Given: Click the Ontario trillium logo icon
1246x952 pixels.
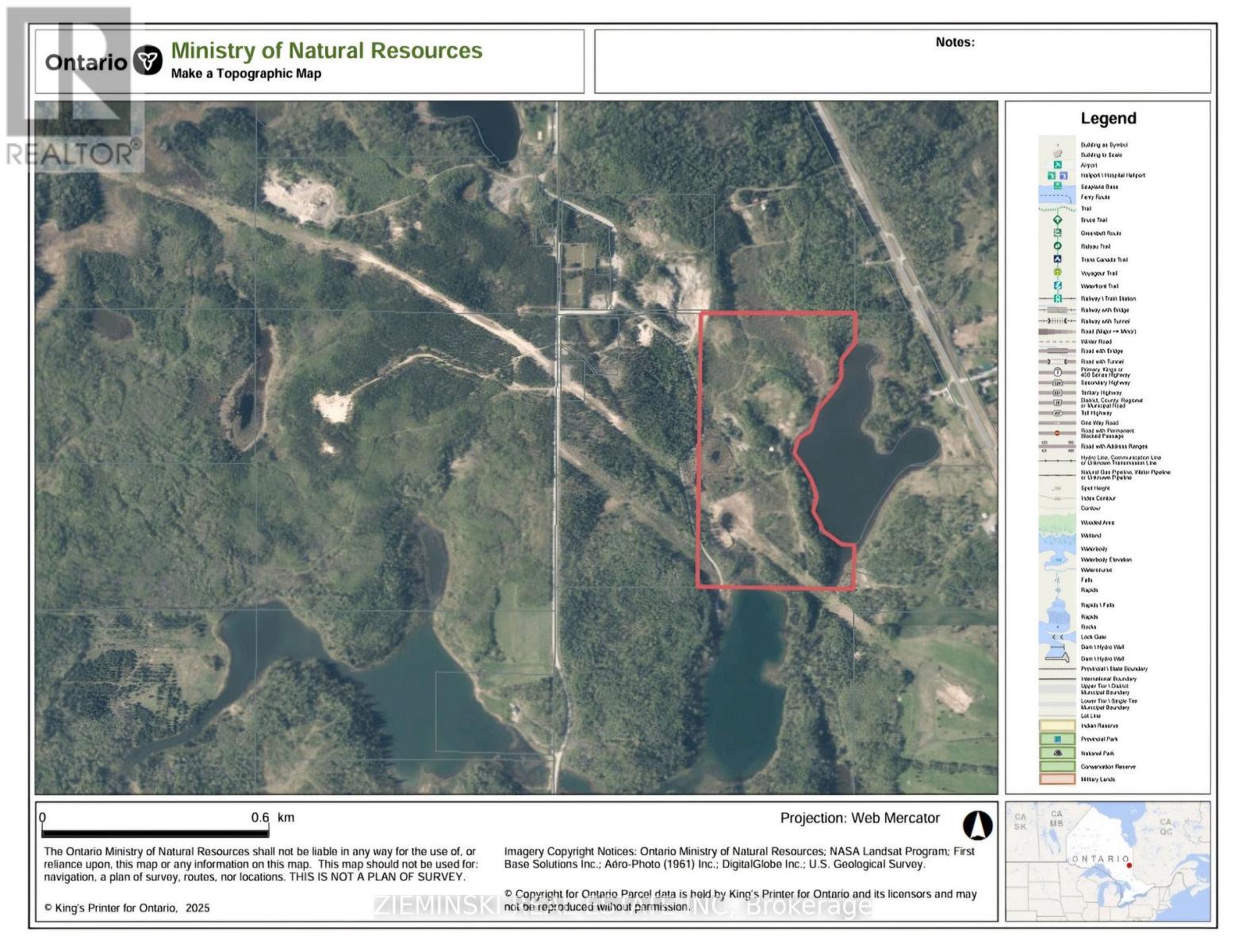Looking at the screenshot, I should [x=148, y=60].
